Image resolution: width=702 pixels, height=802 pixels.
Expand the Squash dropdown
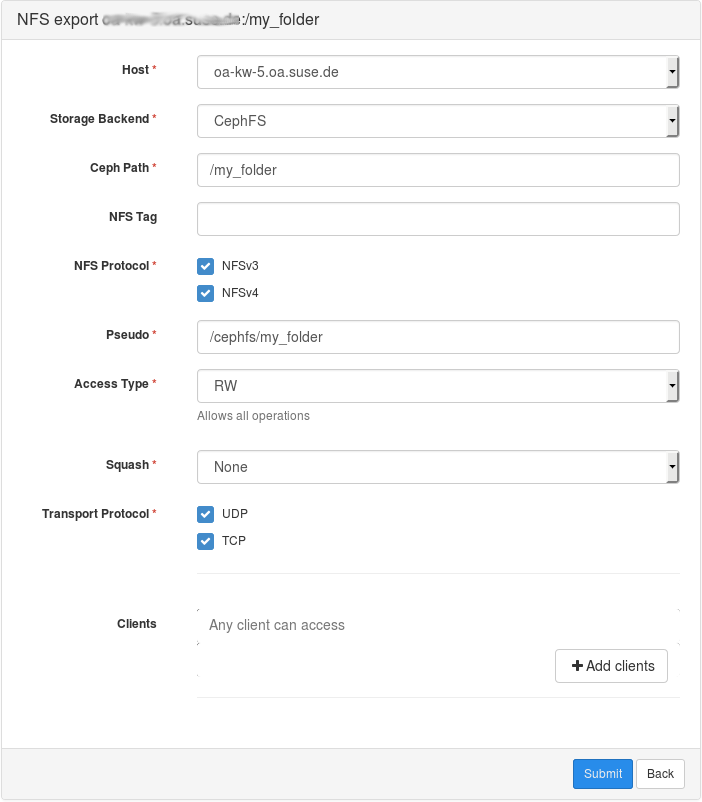[438, 467]
